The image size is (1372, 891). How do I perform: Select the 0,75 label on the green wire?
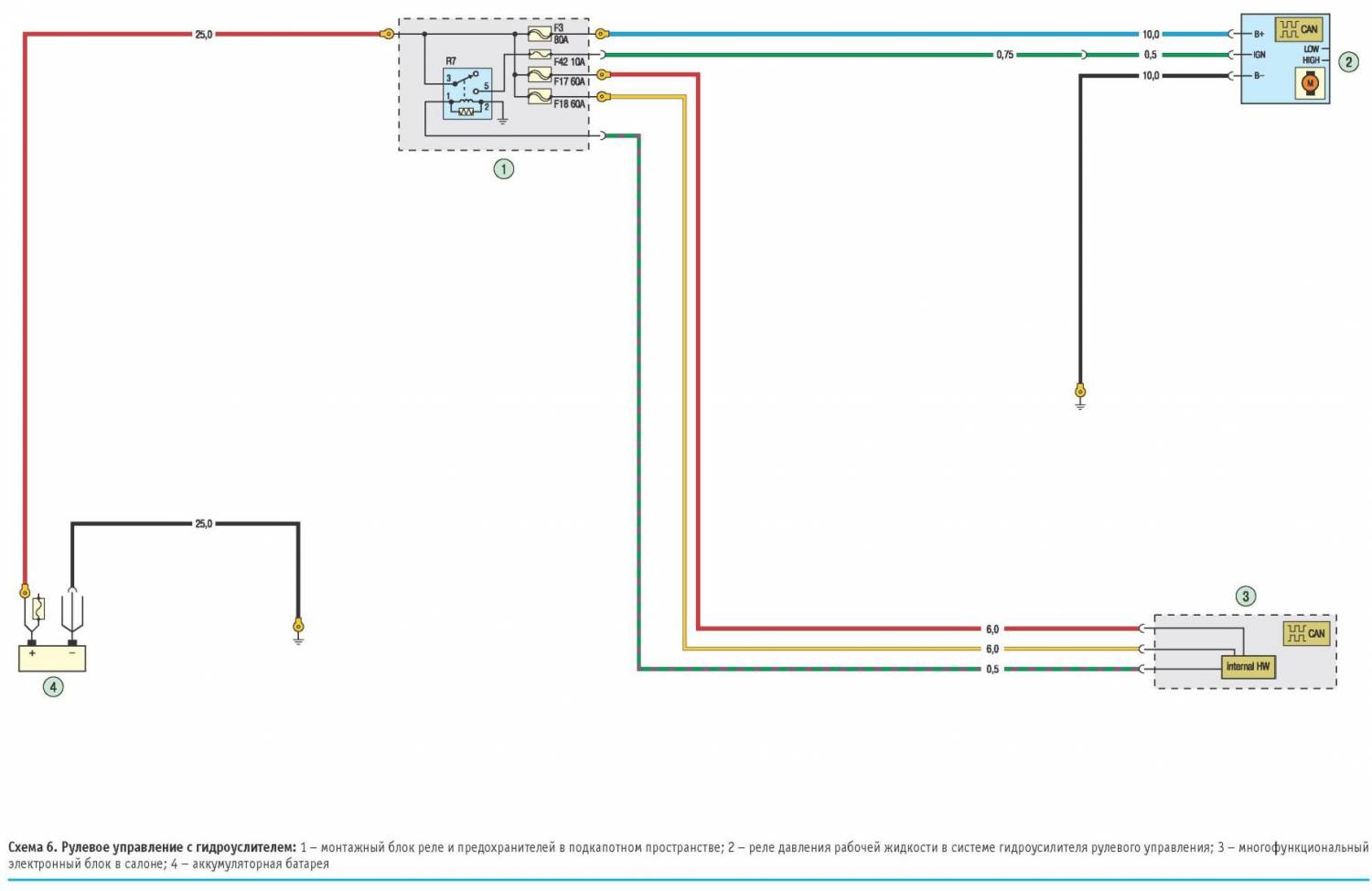(1004, 55)
